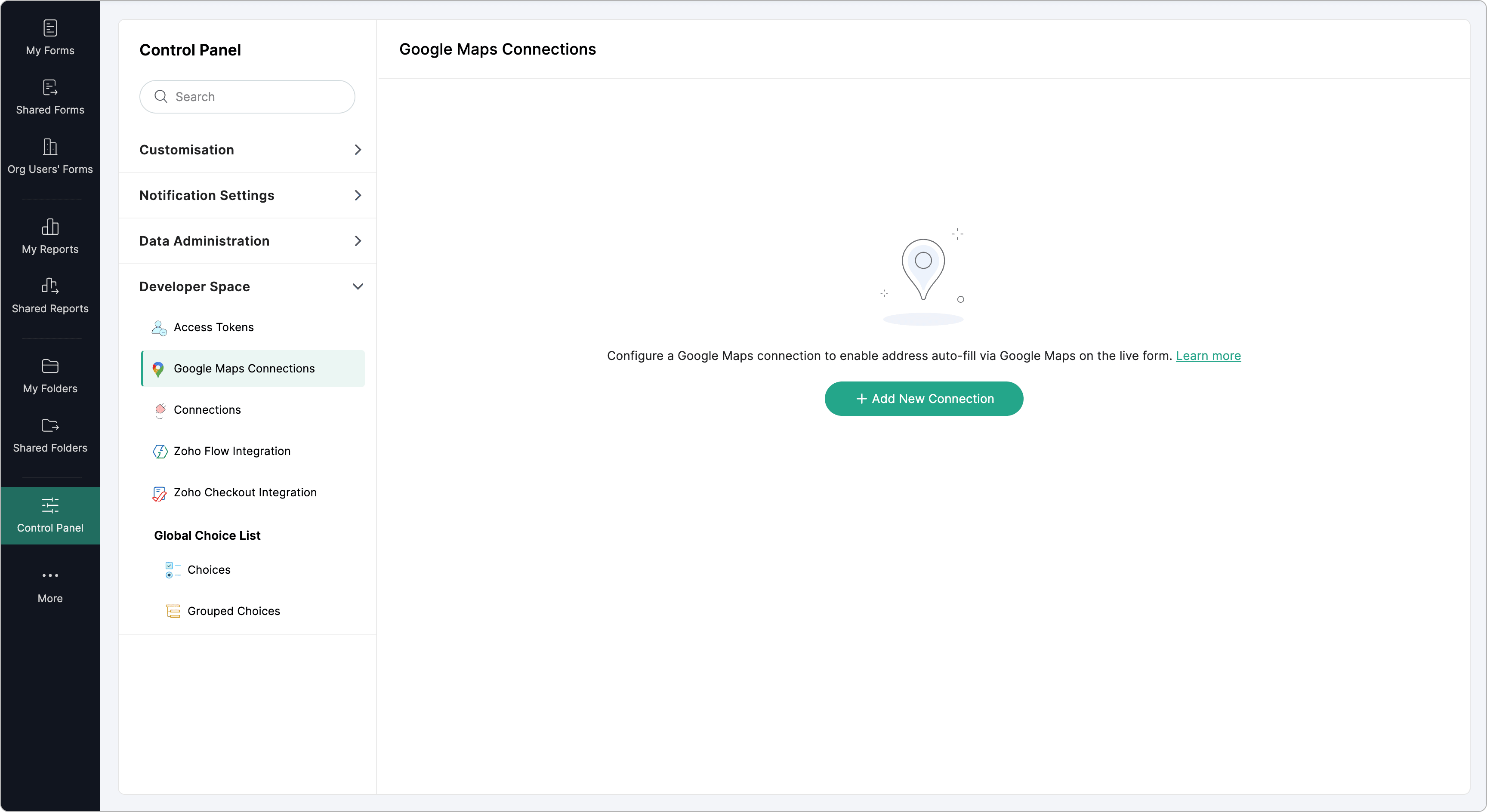Open Access Tokens menu item
This screenshot has height=812, width=1487.
pyautogui.click(x=213, y=327)
